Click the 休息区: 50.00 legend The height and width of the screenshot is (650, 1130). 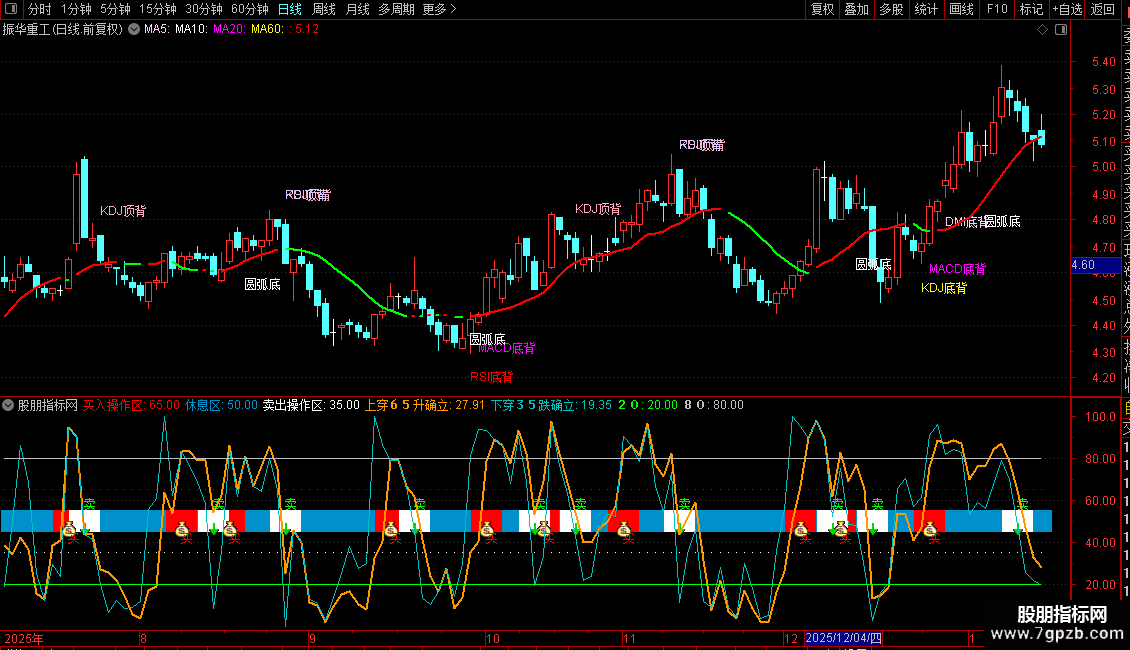221,405
